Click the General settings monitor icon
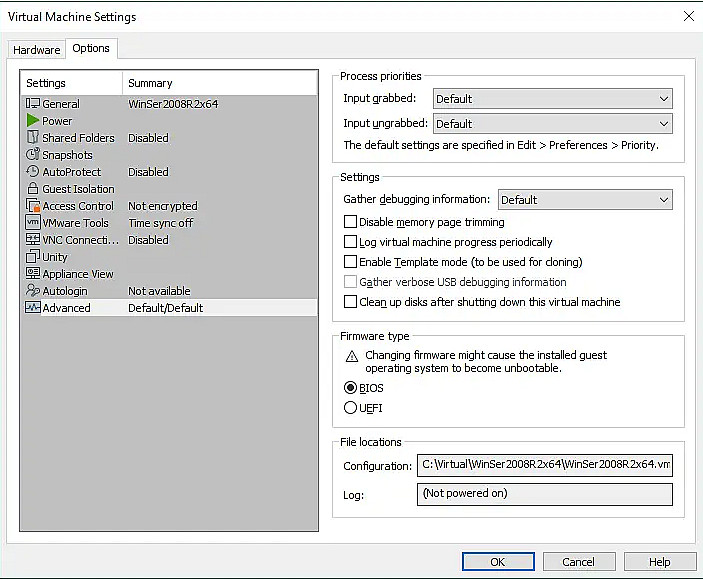 [33, 104]
